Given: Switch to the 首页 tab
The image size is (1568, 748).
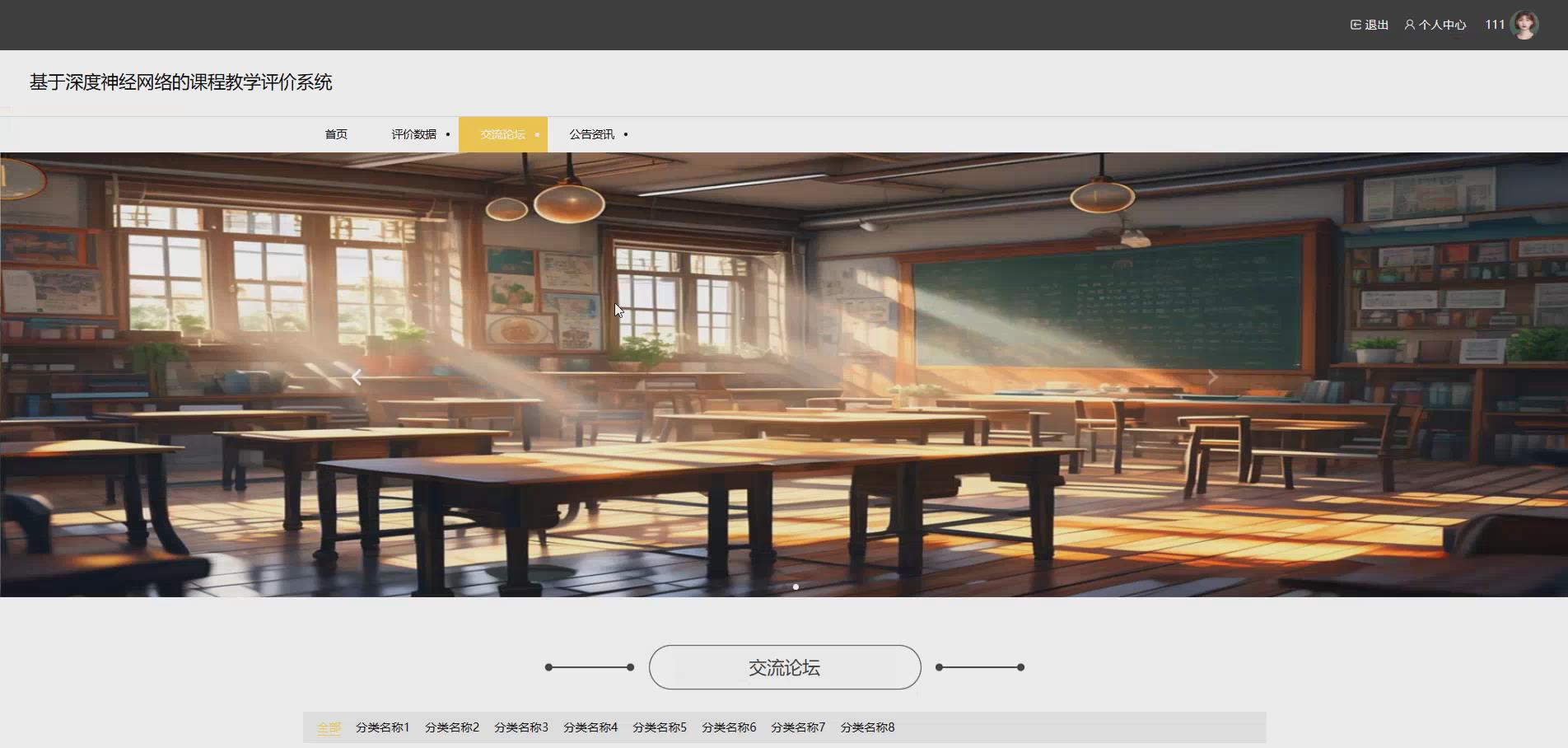Looking at the screenshot, I should (335, 134).
